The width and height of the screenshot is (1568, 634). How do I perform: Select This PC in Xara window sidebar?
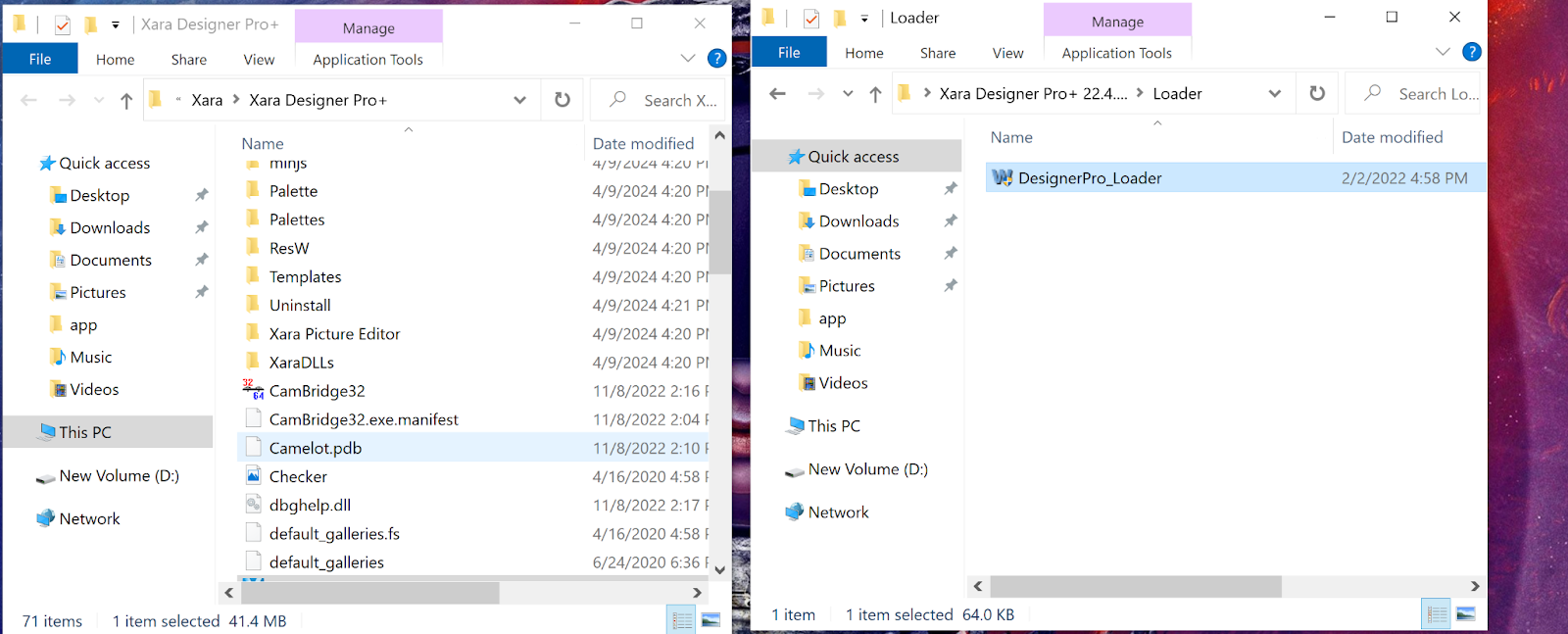[x=85, y=432]
